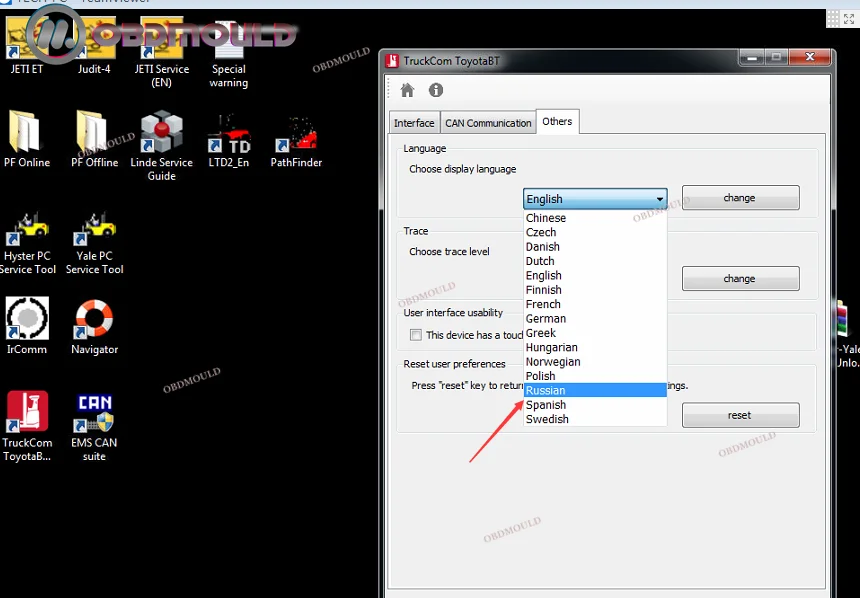Select the PF Offline folder icon
This screenshot has width=860, height=598.
click(x=94, y=138)
